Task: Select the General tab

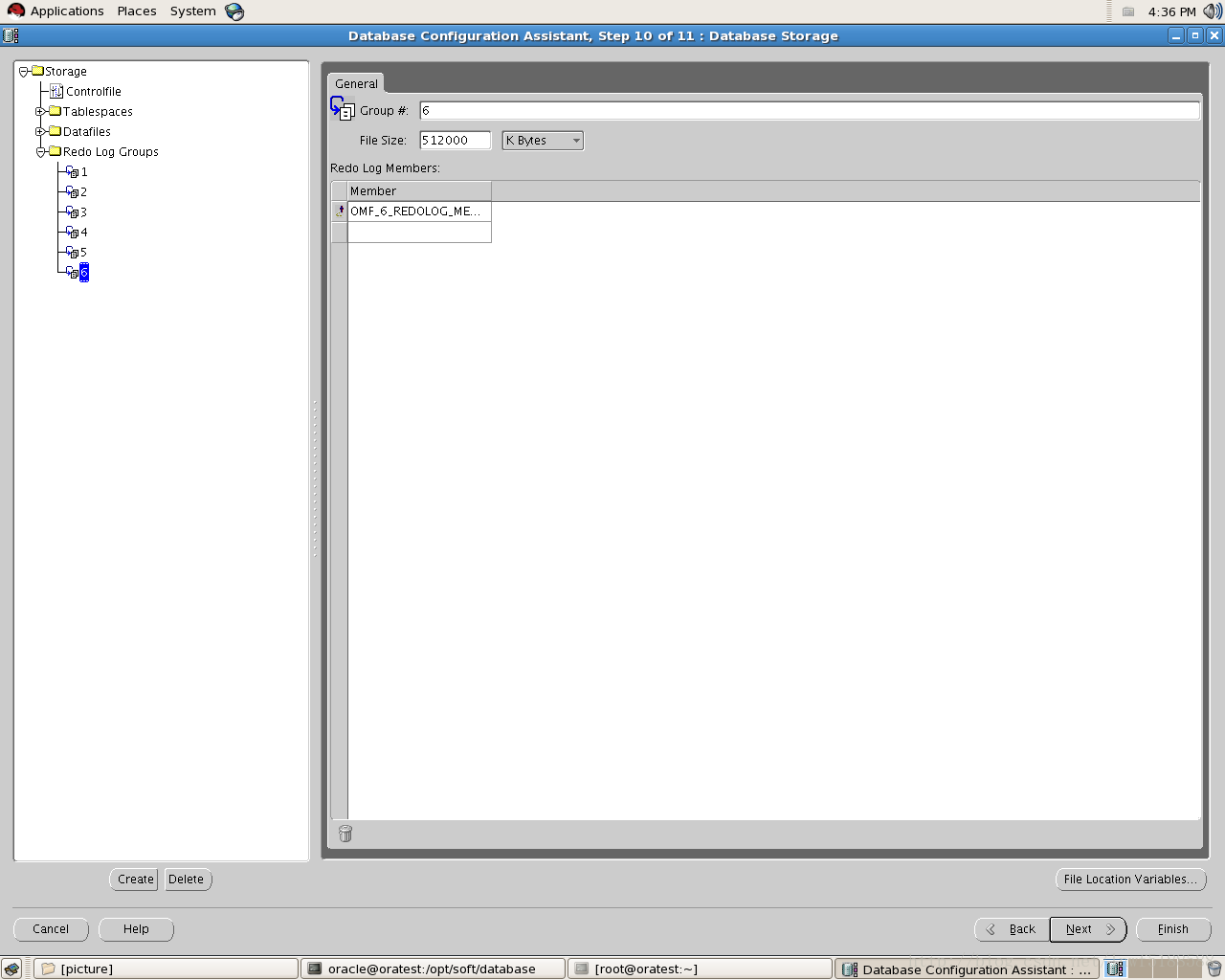Action: tap(356, 84)
